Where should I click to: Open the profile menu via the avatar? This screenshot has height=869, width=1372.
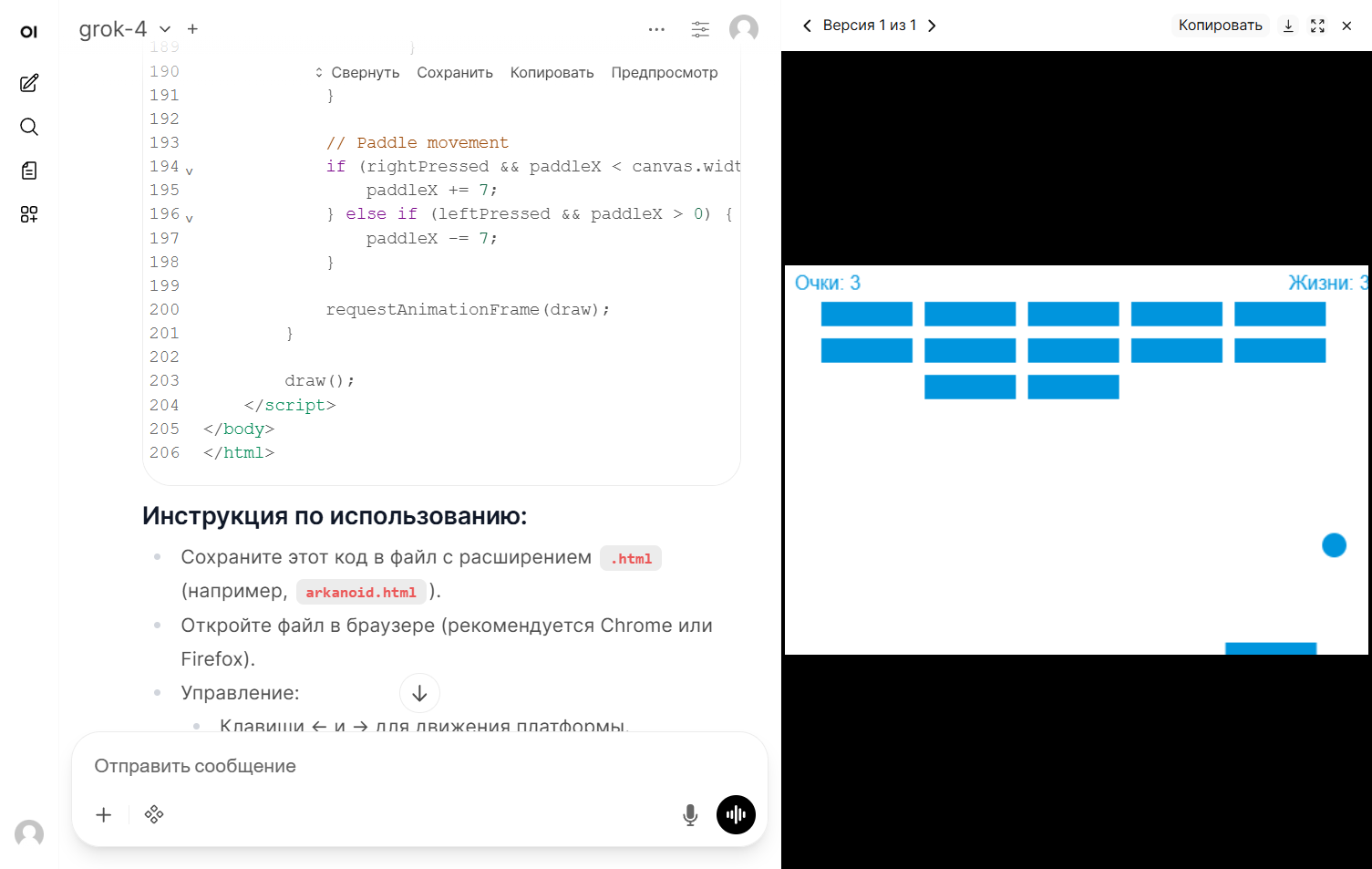744,28
